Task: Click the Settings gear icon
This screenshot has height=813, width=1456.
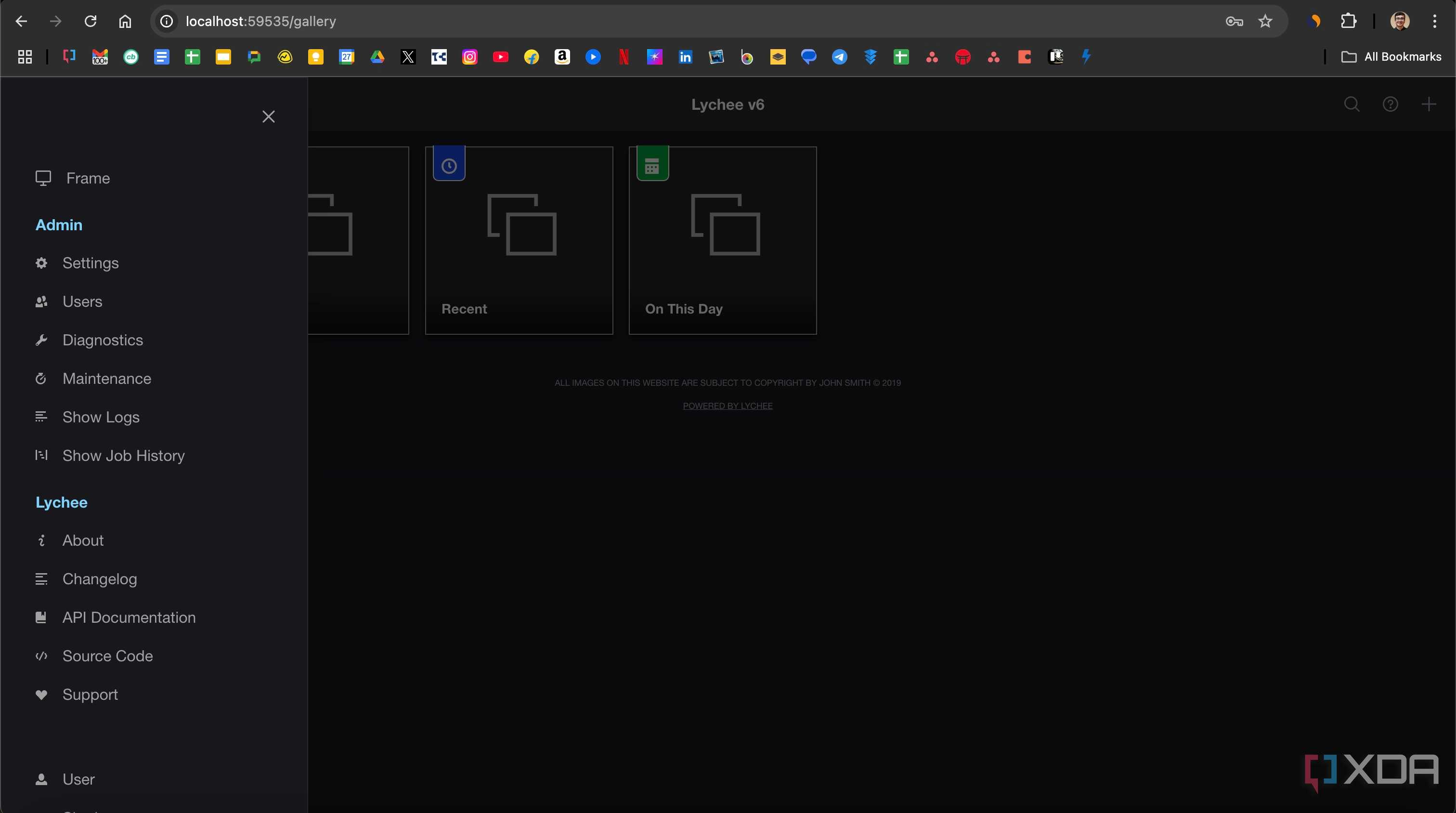Action: tap(41, 263)
